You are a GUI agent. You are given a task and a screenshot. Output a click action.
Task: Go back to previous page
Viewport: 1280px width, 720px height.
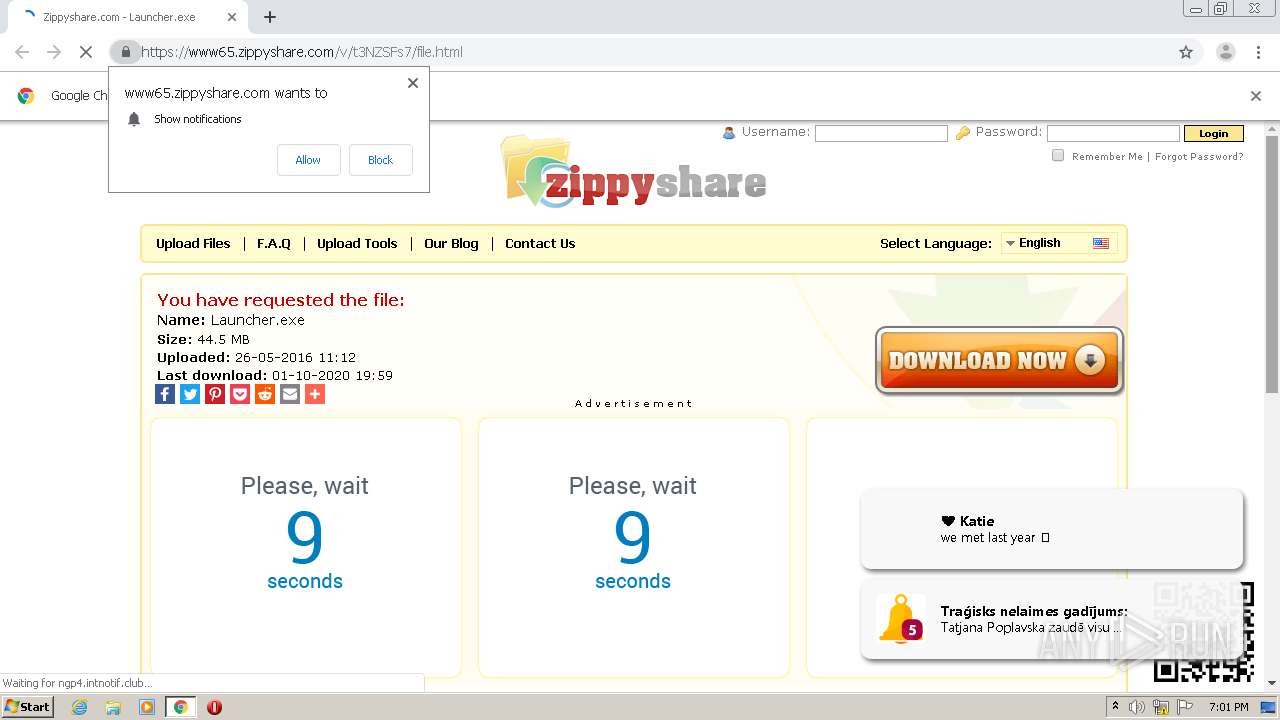(22, 52)
